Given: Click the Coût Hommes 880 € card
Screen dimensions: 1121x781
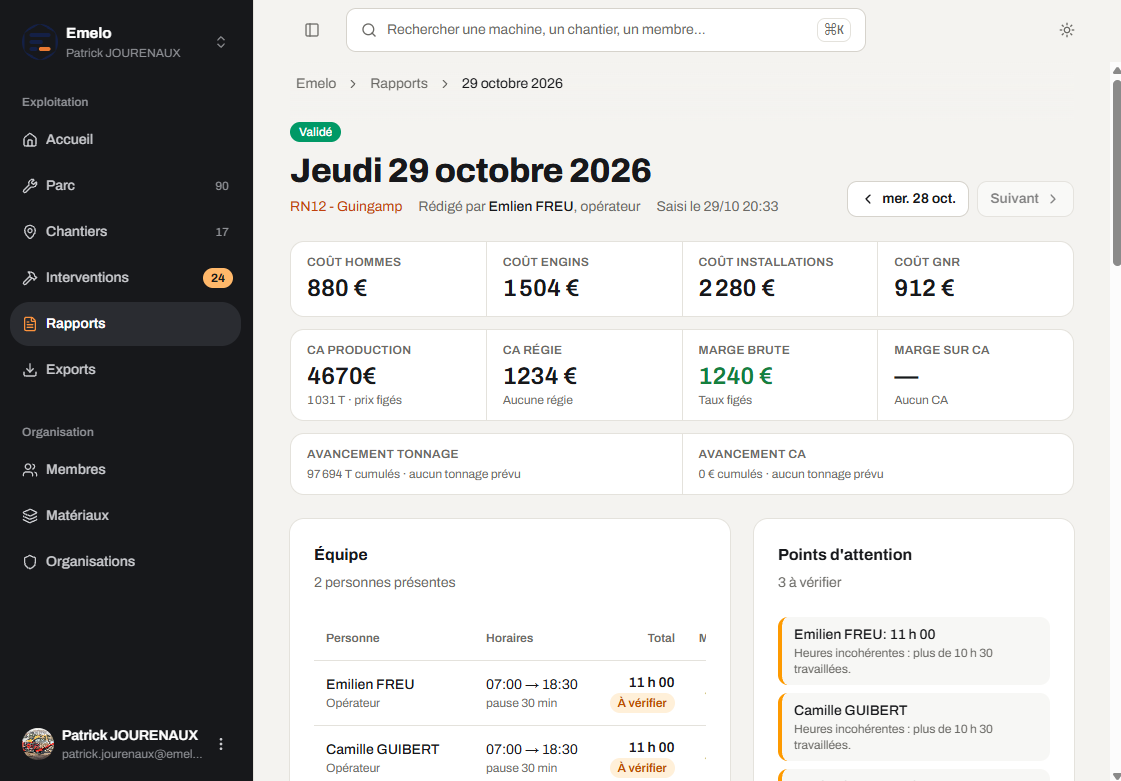Looking at the screenshot, I should [x=388, y=279].
